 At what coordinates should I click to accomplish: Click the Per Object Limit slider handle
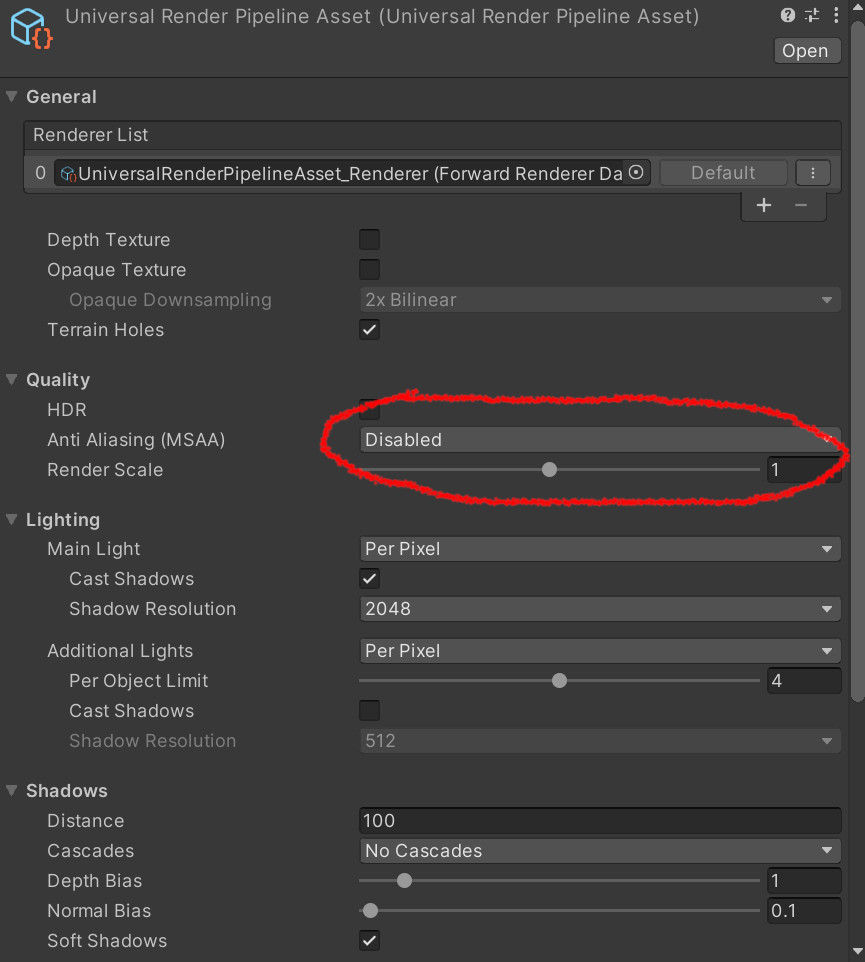(x=559, y=680)
